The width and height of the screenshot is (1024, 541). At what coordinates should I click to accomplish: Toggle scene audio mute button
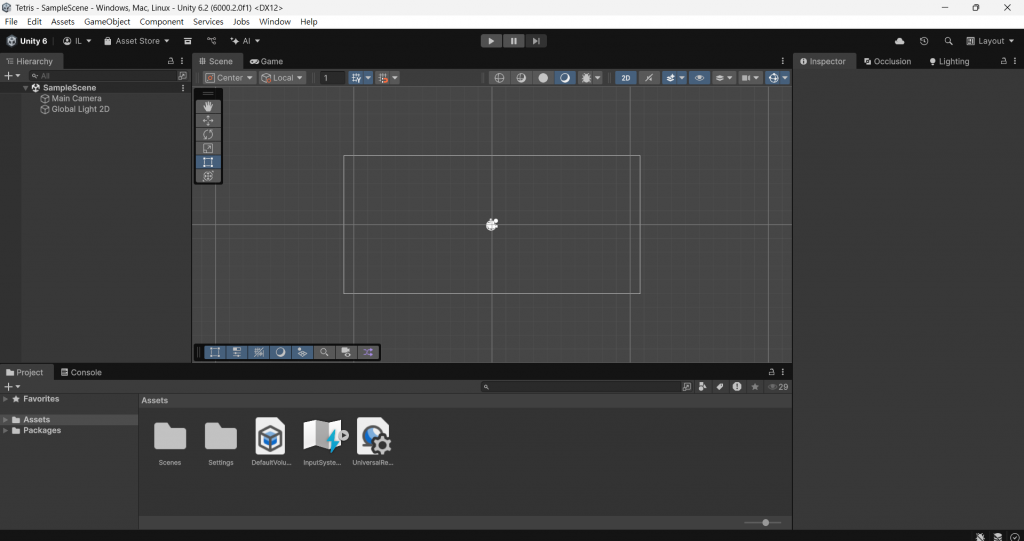[x=648, y=78]
